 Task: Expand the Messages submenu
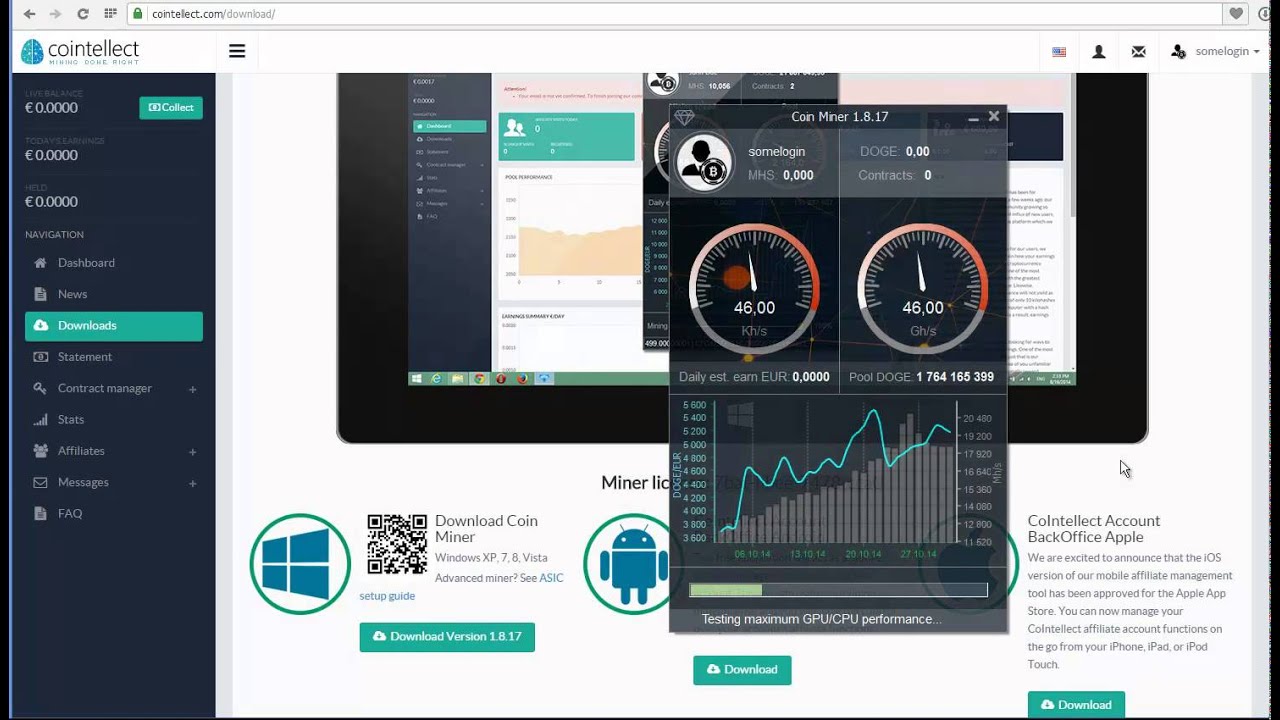pyautogui.click(x=193, y=483)
